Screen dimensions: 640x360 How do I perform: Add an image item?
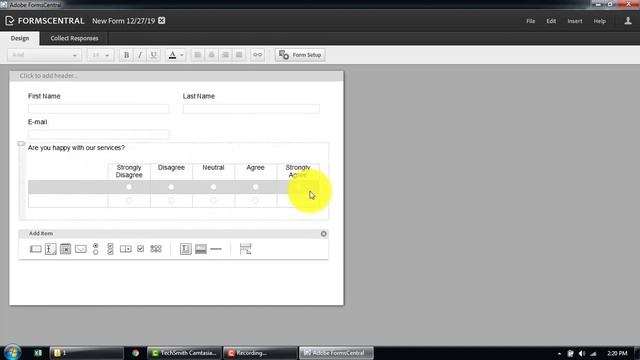tap(201, 249)
